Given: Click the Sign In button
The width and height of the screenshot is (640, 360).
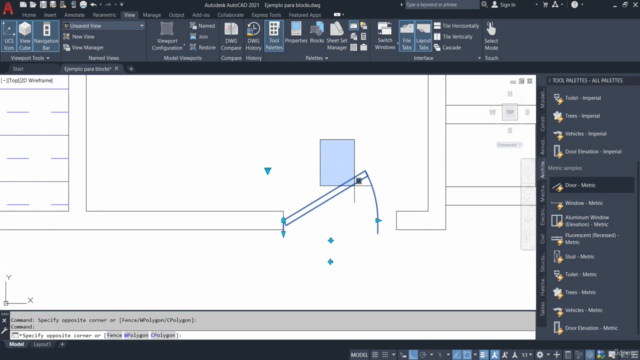Looking at the screenshot, I should (504, 4).
